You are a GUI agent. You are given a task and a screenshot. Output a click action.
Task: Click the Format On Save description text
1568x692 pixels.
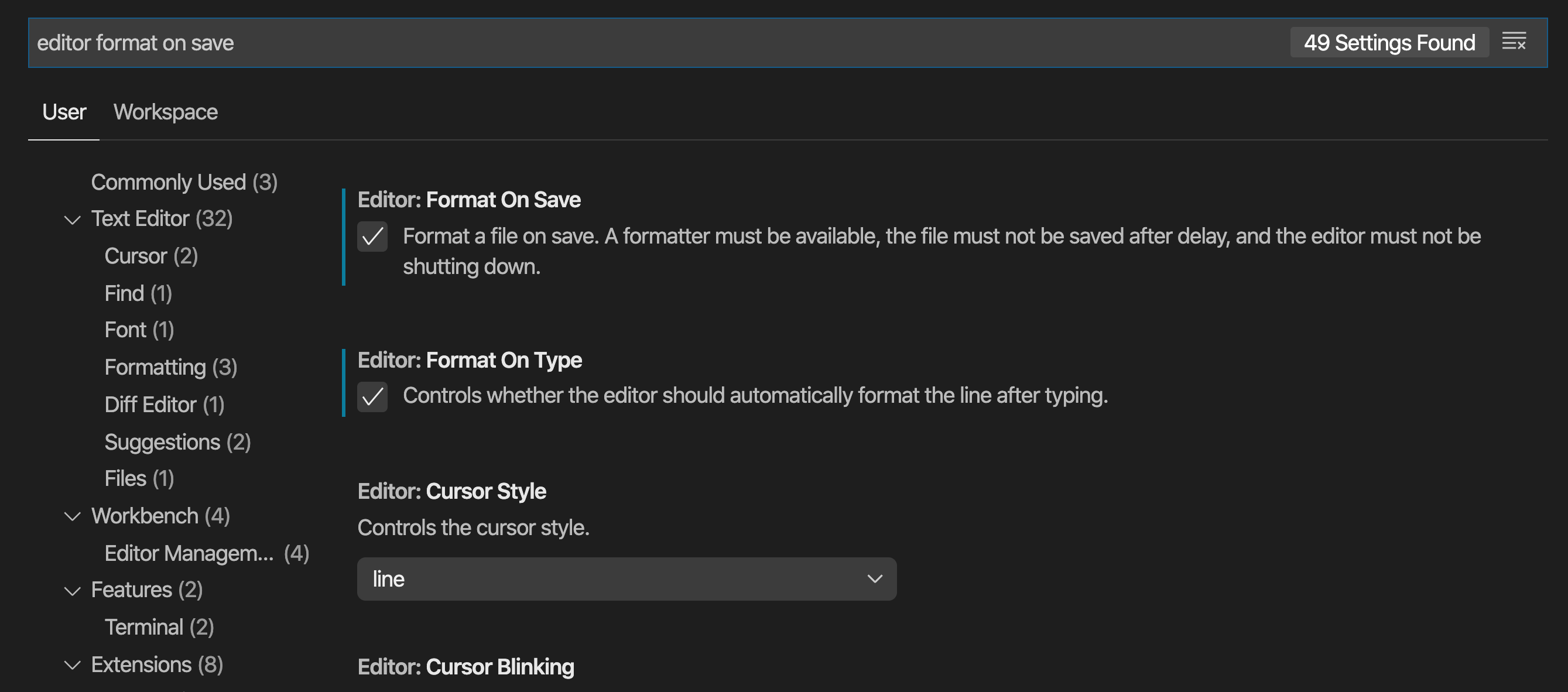point(942,251)
